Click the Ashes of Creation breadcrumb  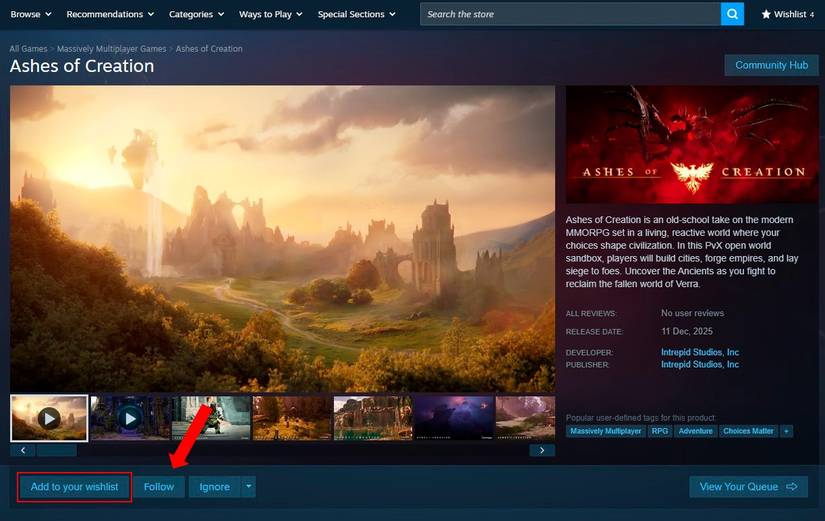tap(209, 48)
